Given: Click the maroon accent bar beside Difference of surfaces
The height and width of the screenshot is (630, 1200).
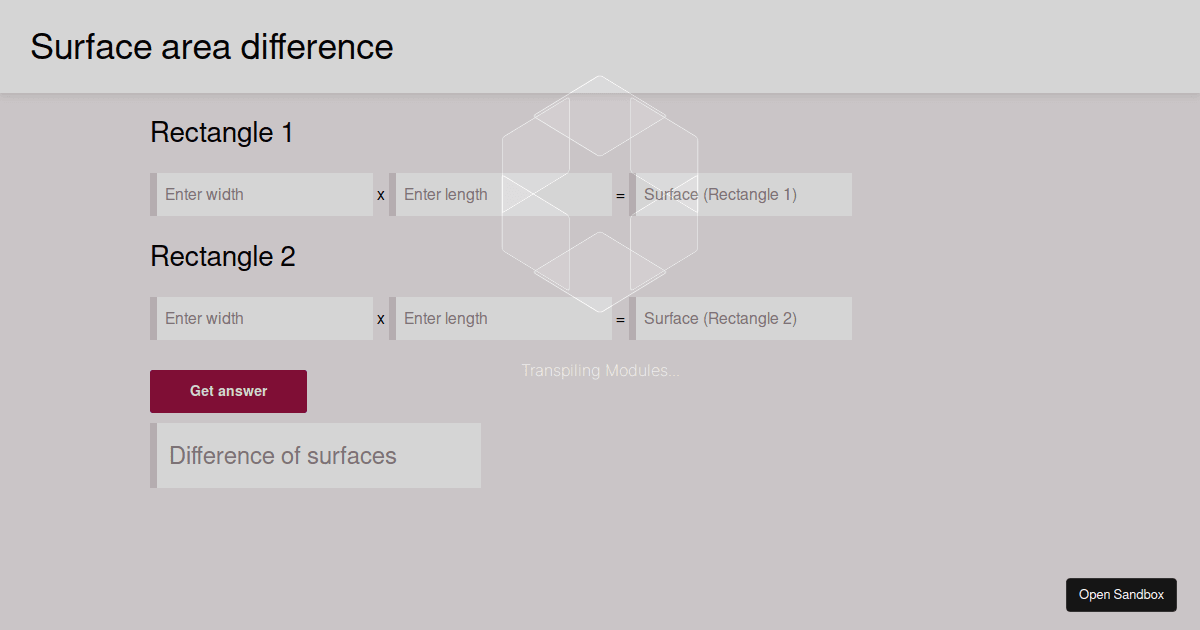Looking at the screenshot, I should pyautogui.click(x=152, y=455).
